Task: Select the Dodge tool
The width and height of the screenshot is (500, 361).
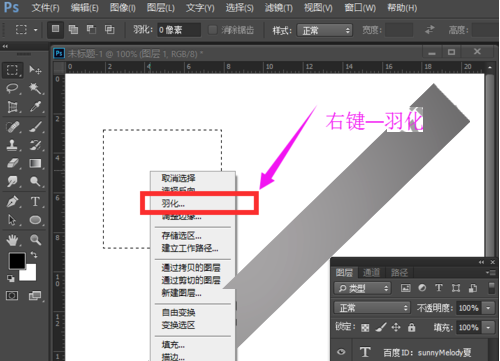Action: (35, 181)
